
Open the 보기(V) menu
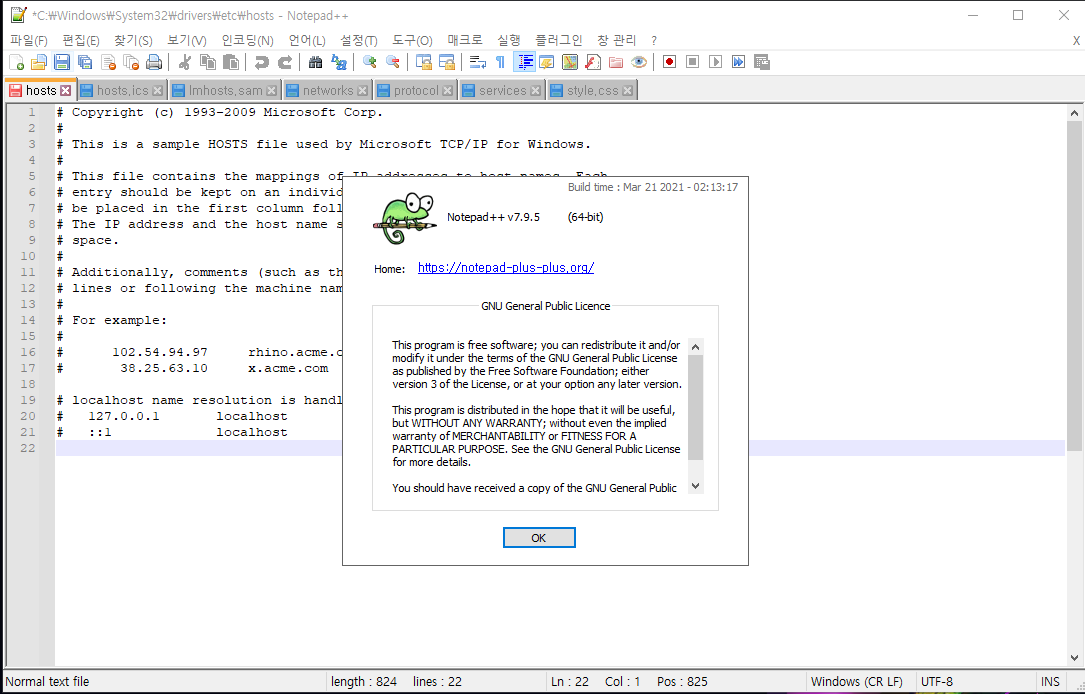point(186,40)
